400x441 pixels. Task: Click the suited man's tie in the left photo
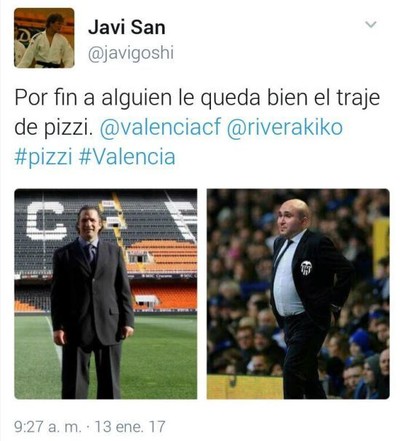[x=91, y=254]
